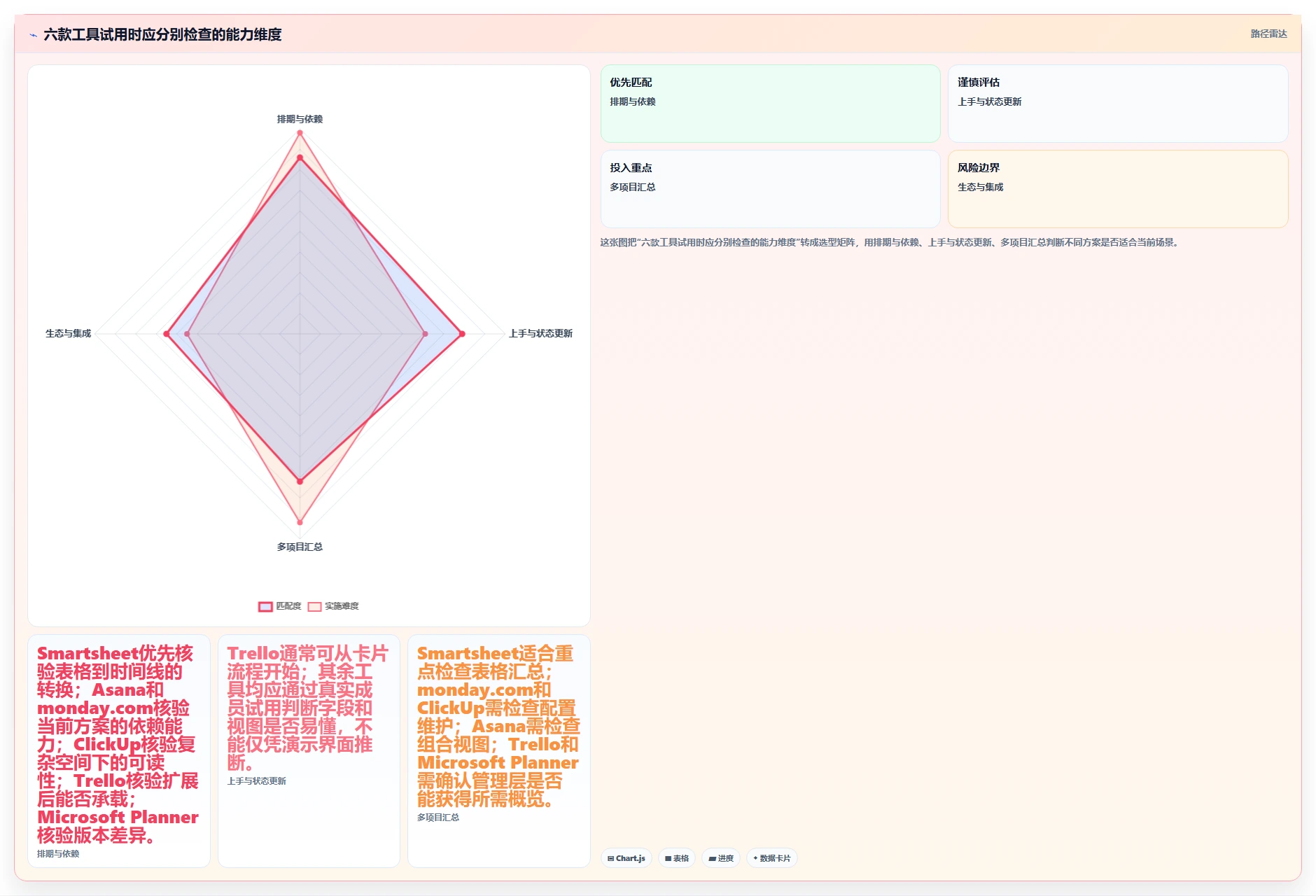The width and height of the screenshot is (1316, 896).
Task: Click 多项目汇总 under 投入重点
Action: coord(633,187)
